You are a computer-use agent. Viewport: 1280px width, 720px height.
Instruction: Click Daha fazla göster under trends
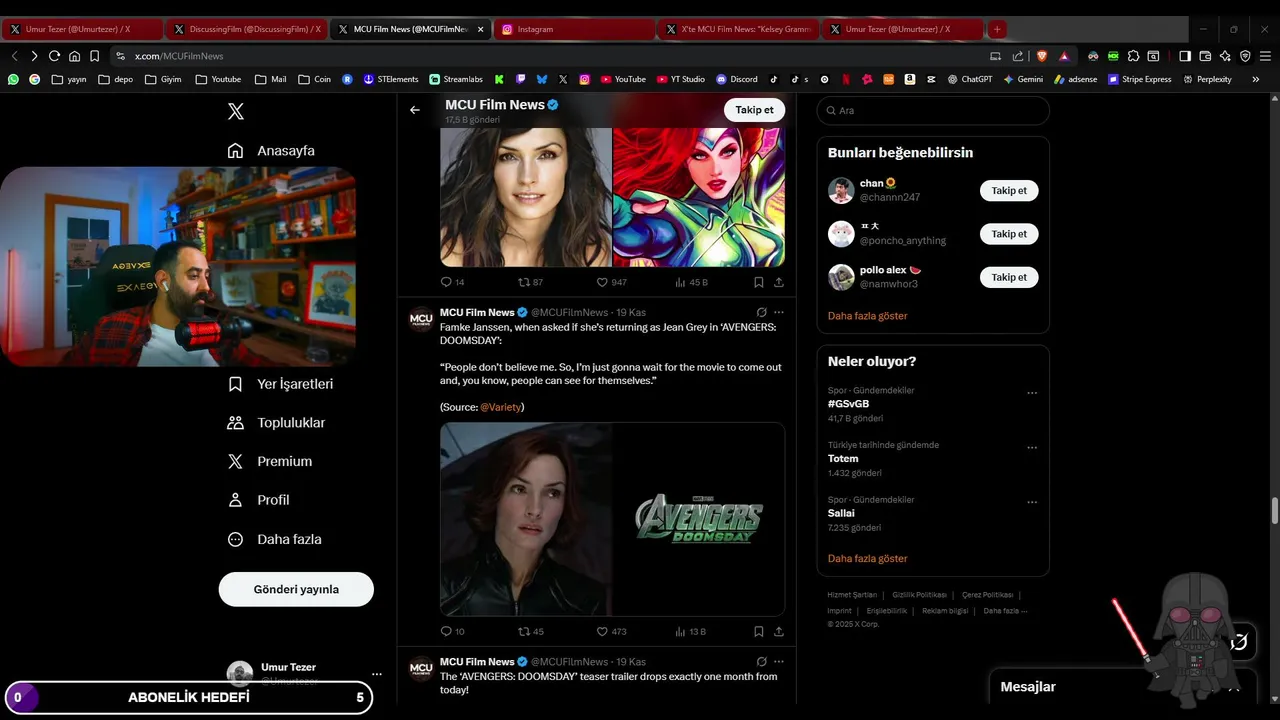[x=868, y=559]
